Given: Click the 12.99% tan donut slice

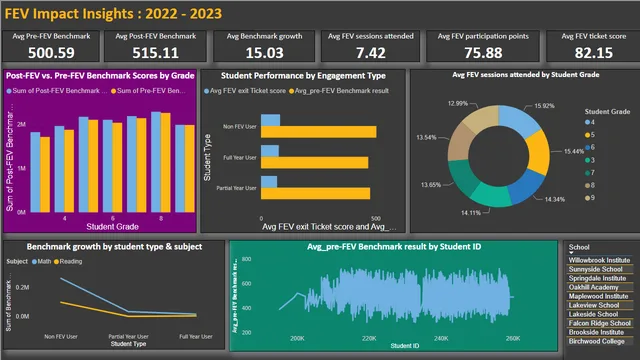Looking at the screenshot, I should pos(481,117).
